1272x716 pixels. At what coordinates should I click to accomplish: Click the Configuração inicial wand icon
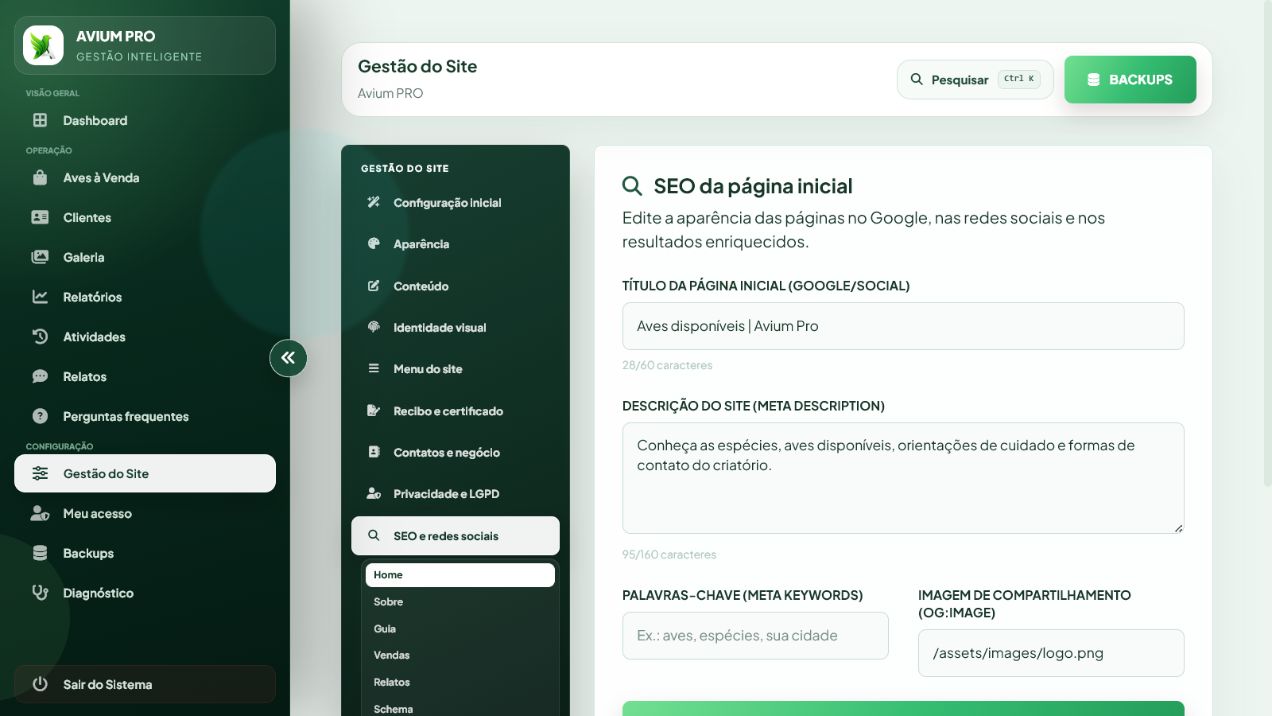(374, 203)
